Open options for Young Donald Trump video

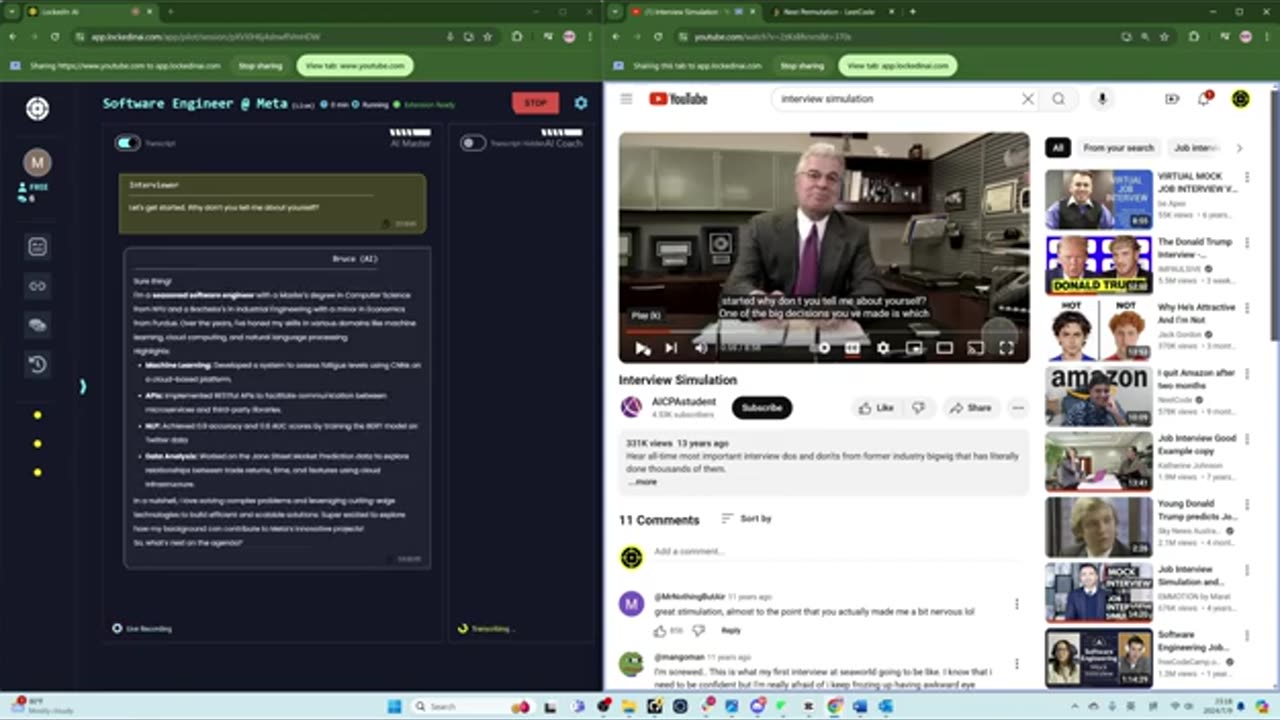point(1247,506)
